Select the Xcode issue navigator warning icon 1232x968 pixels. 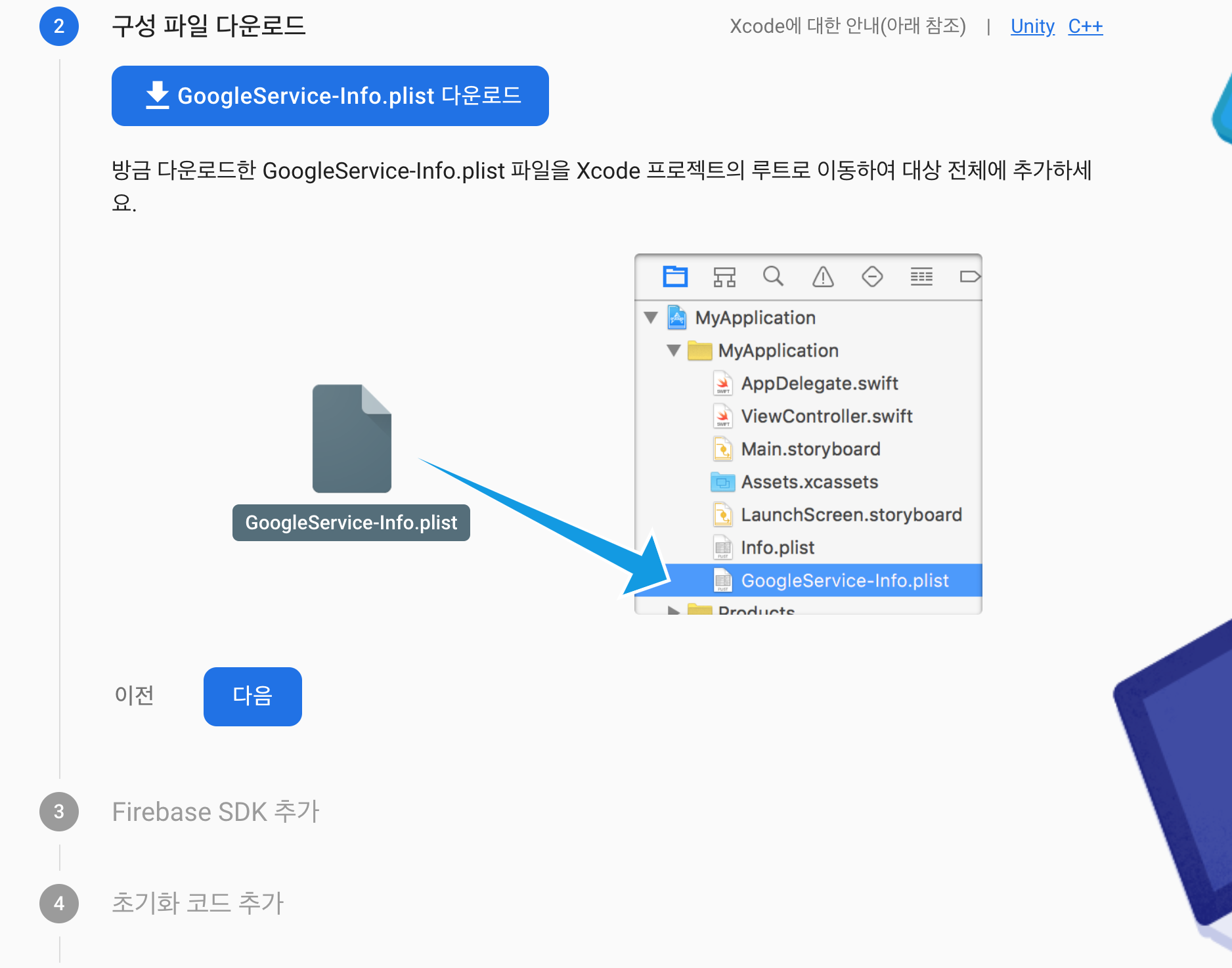pyautogui.click(x=823, y=276)
